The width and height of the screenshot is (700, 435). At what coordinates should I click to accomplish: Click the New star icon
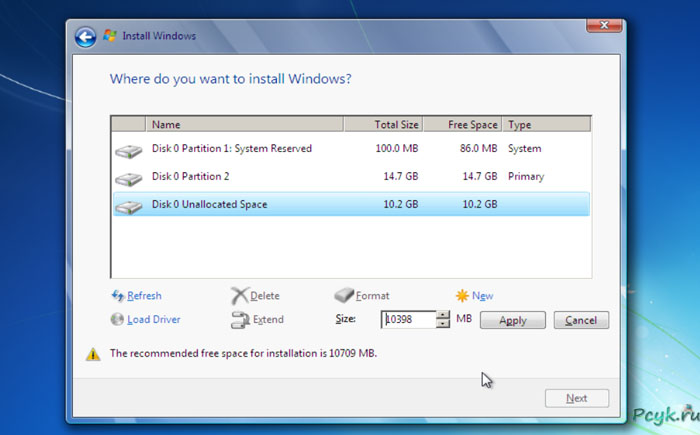coord(461,296)
